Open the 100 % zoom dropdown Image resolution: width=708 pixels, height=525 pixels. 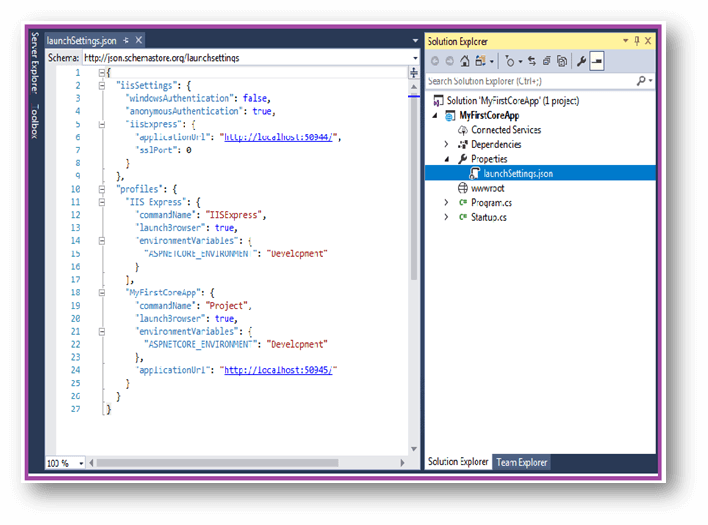coord(81,463)
